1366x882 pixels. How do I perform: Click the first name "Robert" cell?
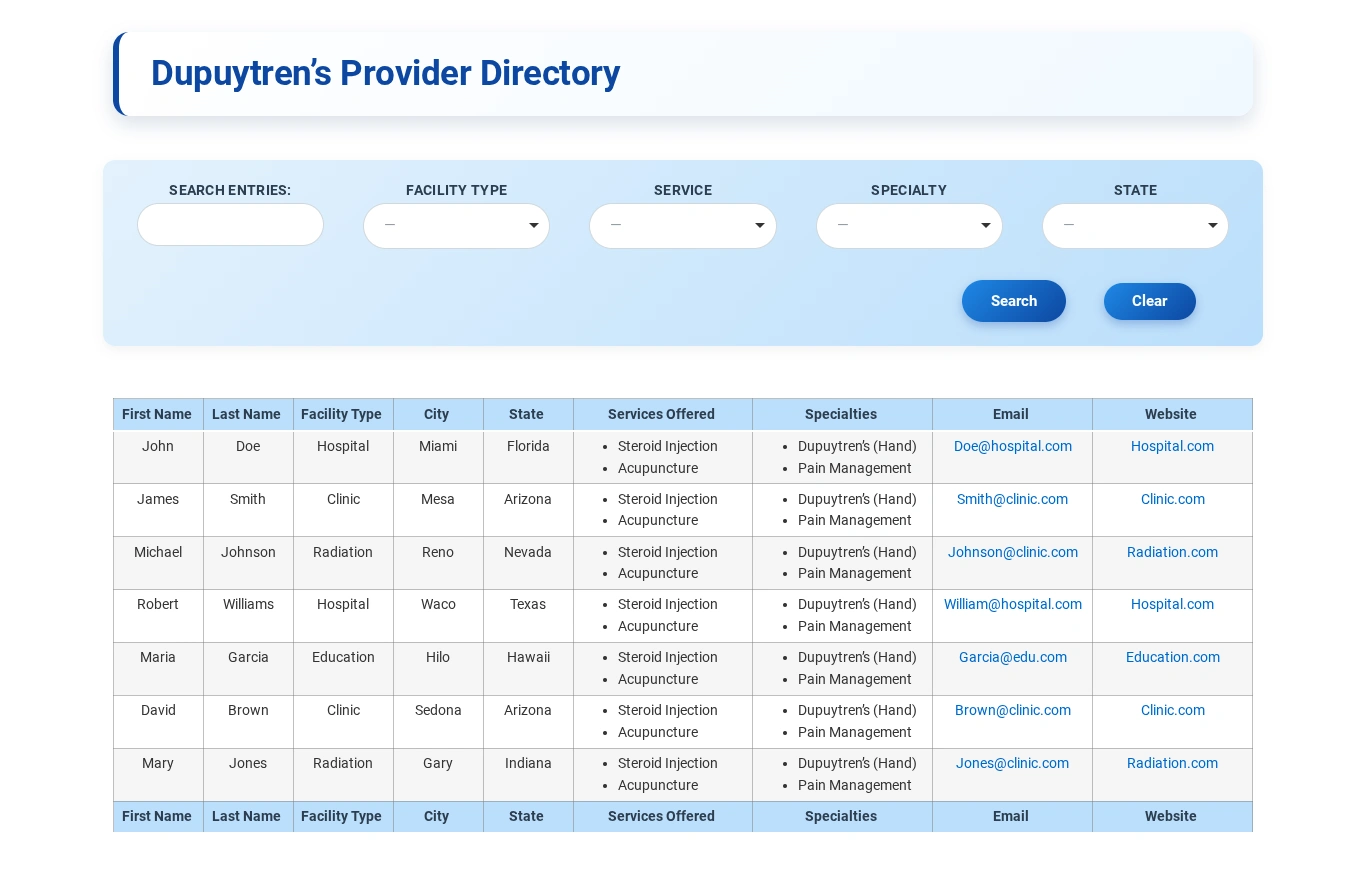[x=158, y=616]
